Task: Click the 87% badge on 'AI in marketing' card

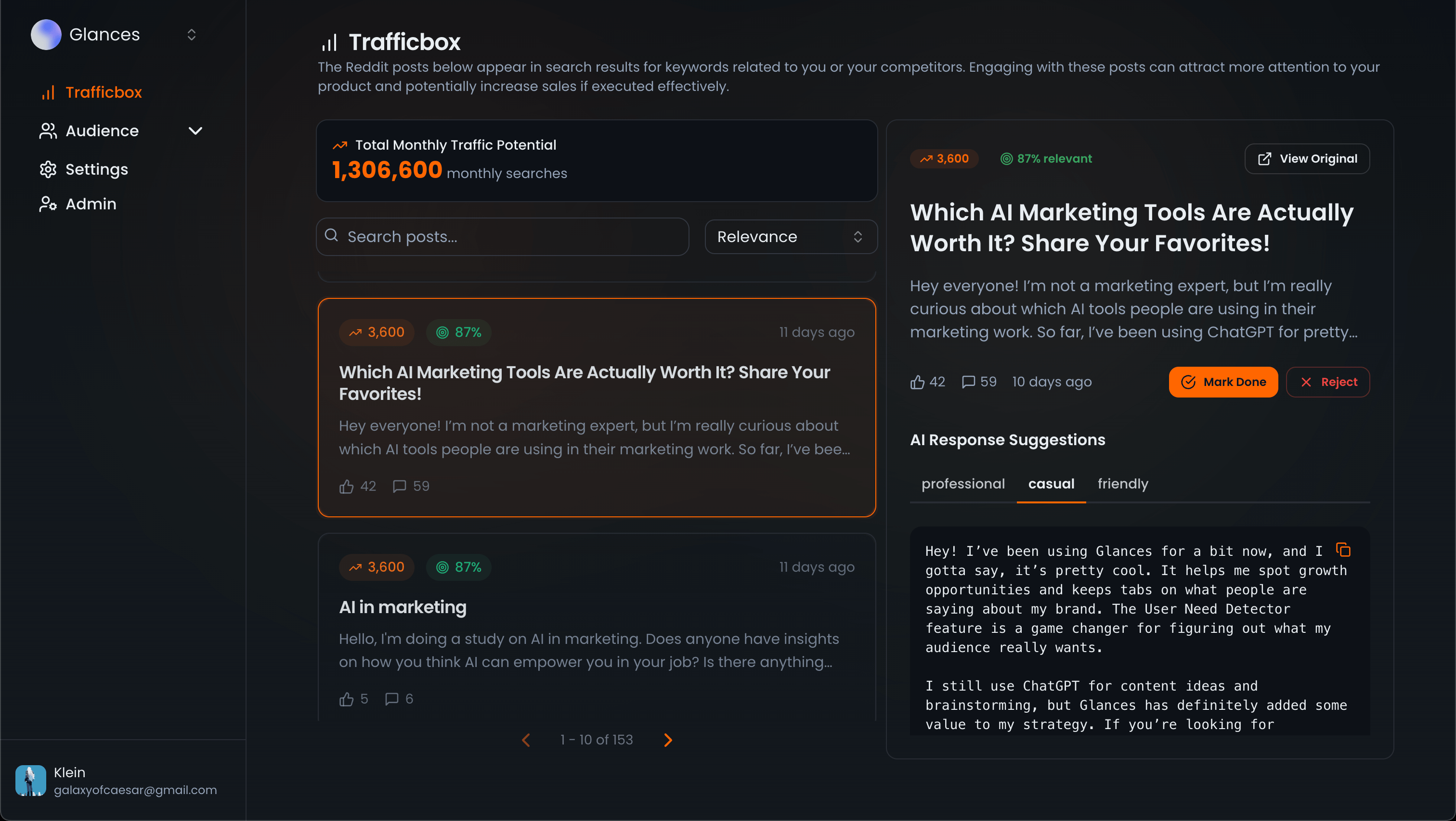Action: [458, 567]
